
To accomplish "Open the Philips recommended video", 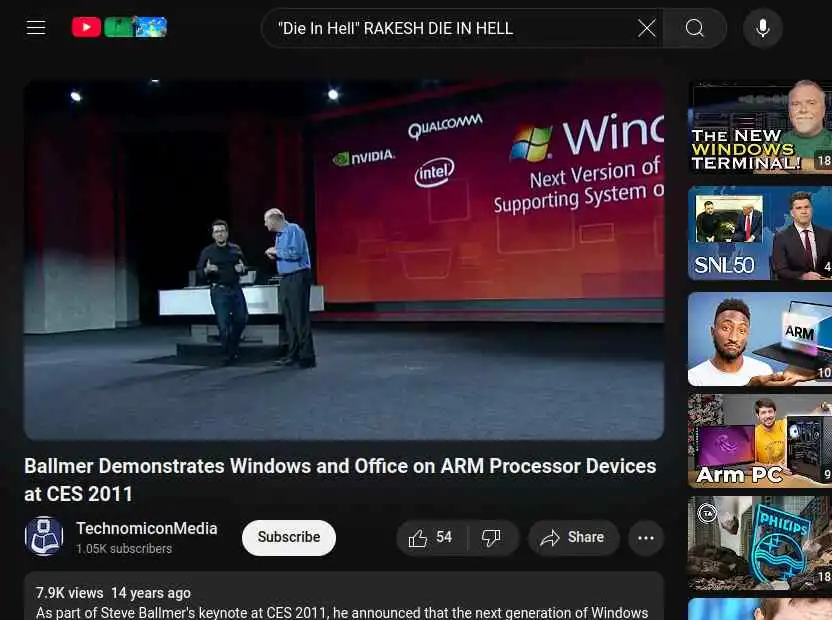I will point(760,543).
